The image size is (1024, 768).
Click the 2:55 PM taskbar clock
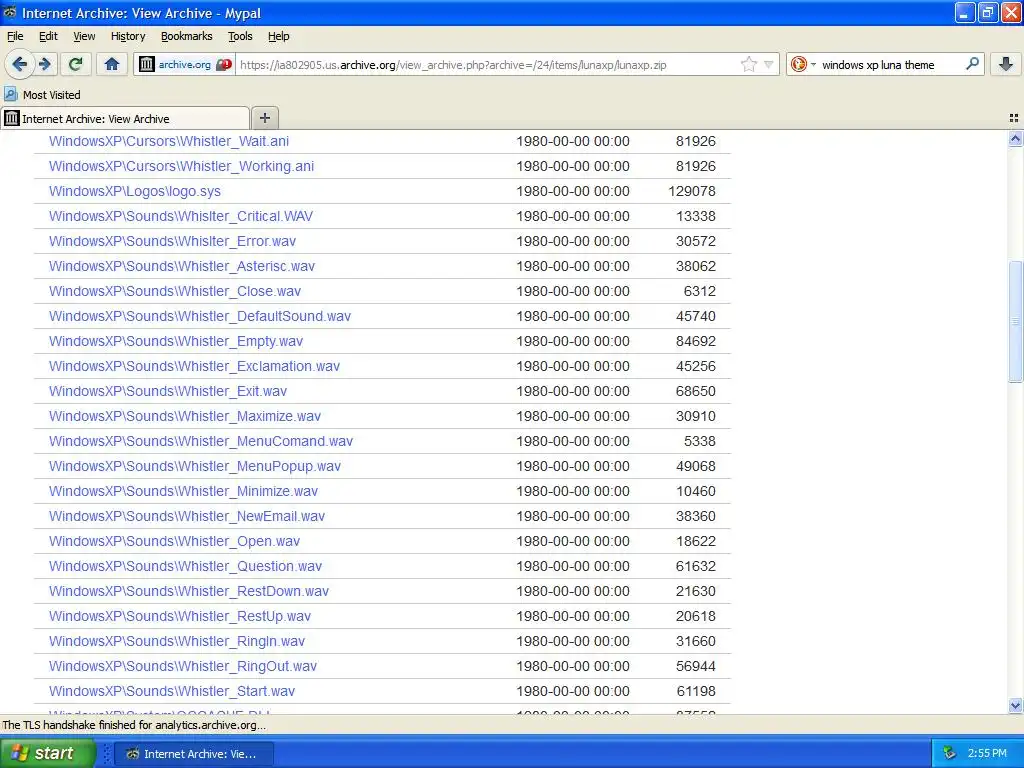point(987,754)
